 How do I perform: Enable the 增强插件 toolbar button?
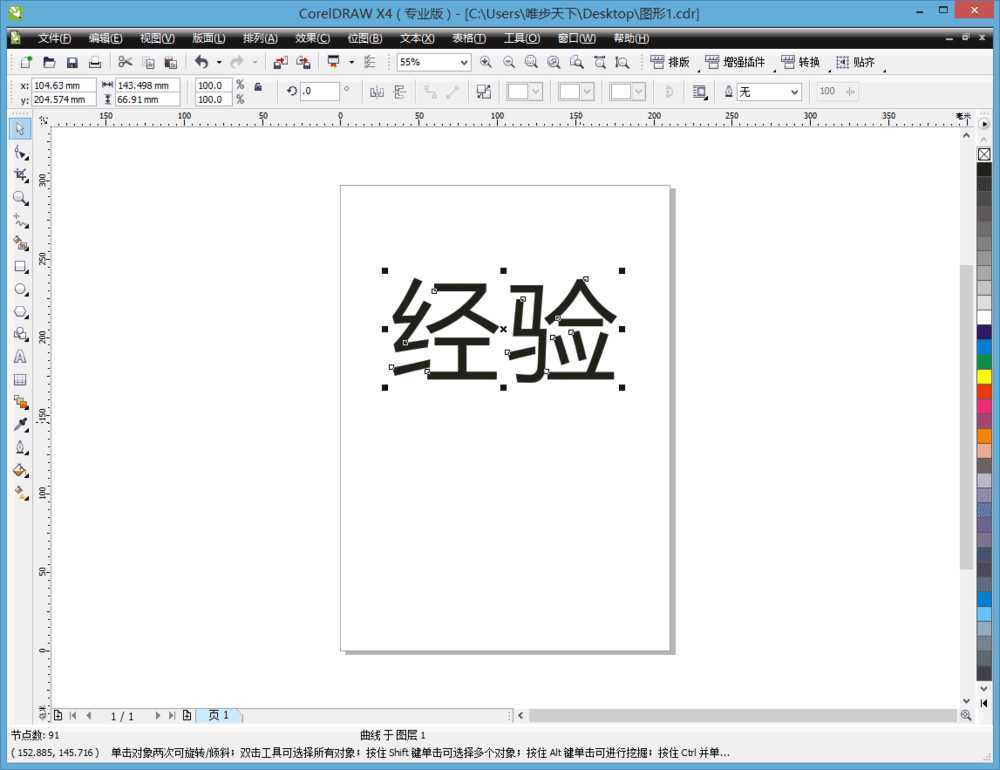(739, 62)
